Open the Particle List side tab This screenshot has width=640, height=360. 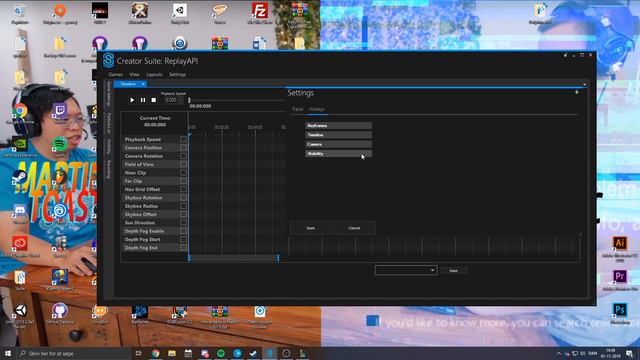click(109, 123)
